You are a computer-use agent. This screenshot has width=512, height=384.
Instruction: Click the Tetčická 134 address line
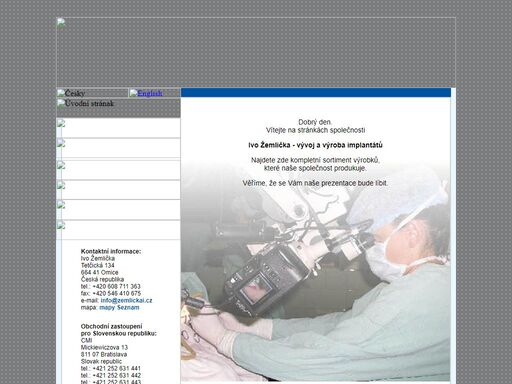pyautogui.click(x=97, y=265)
